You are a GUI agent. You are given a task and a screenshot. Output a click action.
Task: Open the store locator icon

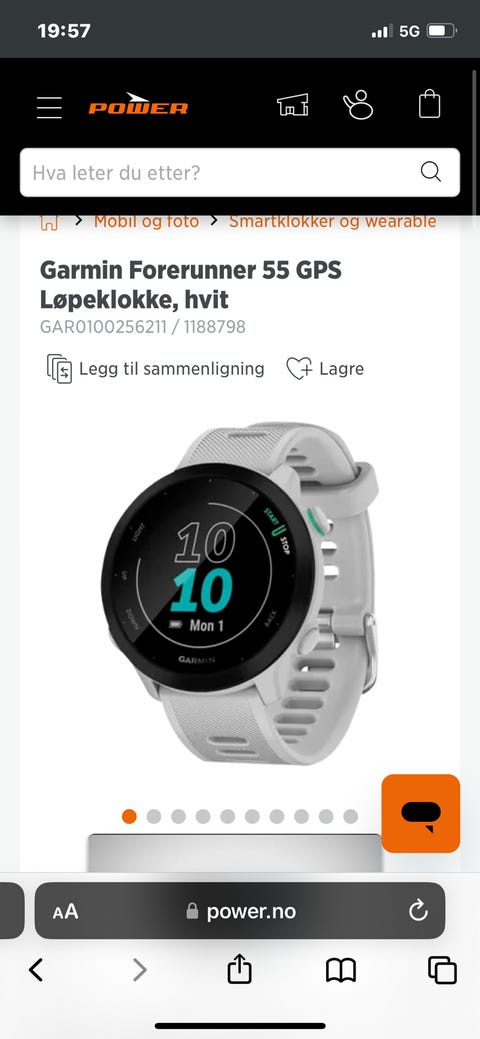292,105
